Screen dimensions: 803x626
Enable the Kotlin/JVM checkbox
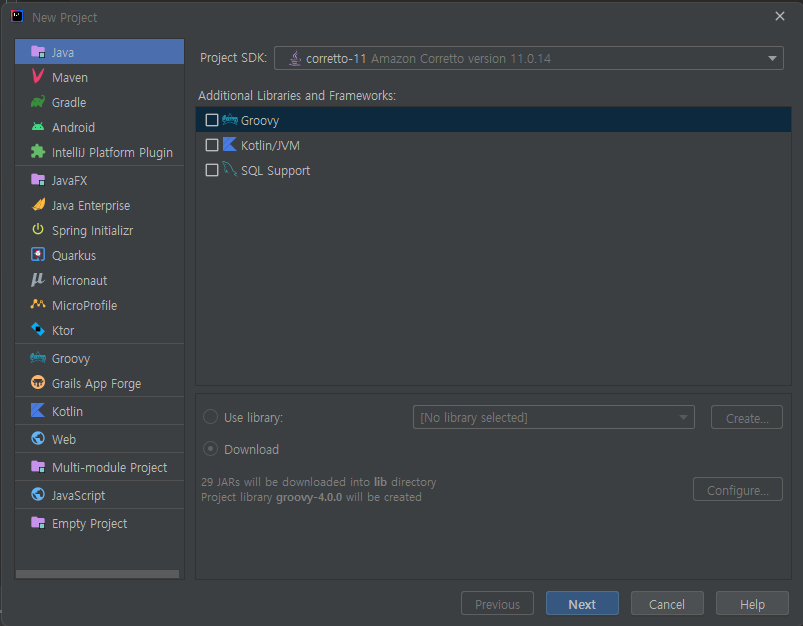pos(212,145)
